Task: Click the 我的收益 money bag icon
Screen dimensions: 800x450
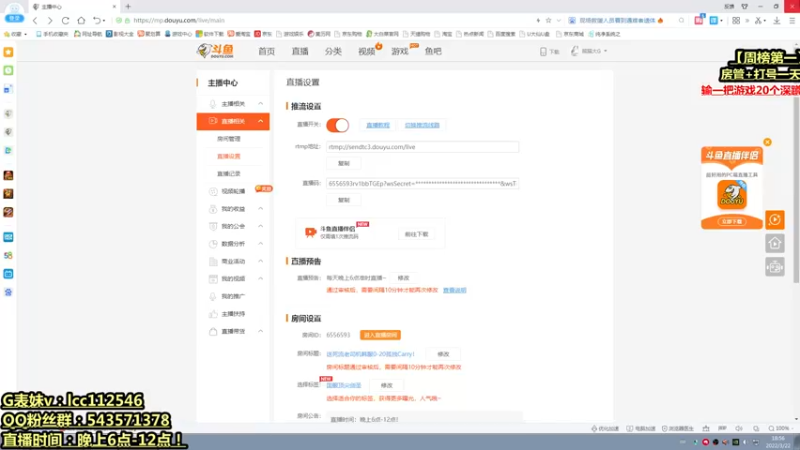Action: 213,209
